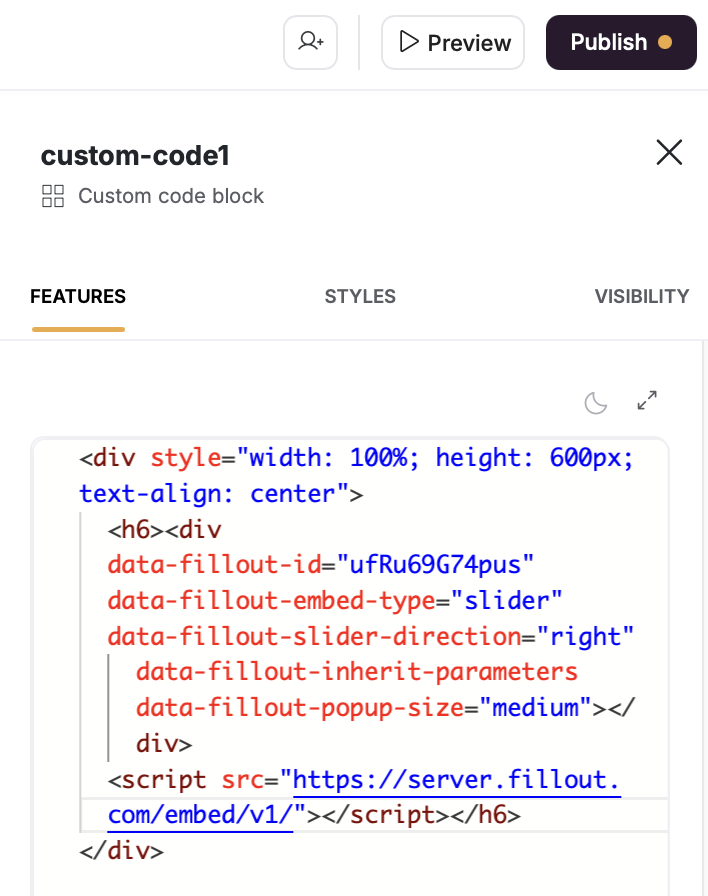
Task: Click the closing </h6> tag
Action: coord(485,815)
